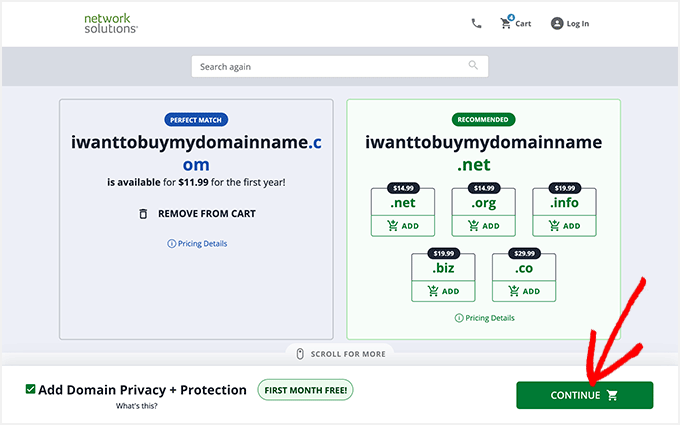680x425 pixels.
Task: Open the shopping cart icon
Action: (x=506, y=23)
